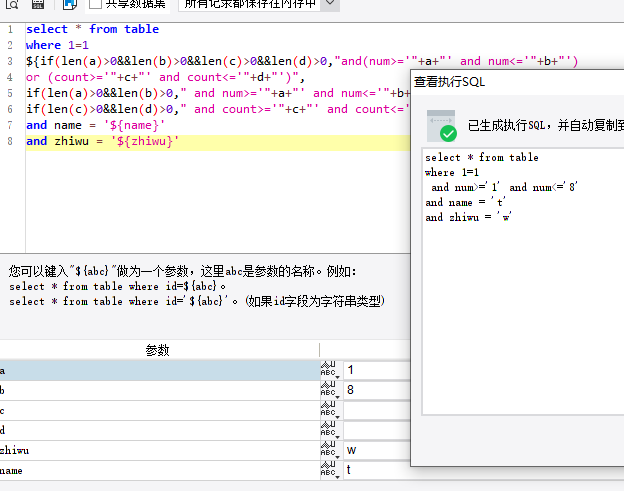Expand the records storage mode dropdown arrow
The image size is (624, 491).
point(330,4)
